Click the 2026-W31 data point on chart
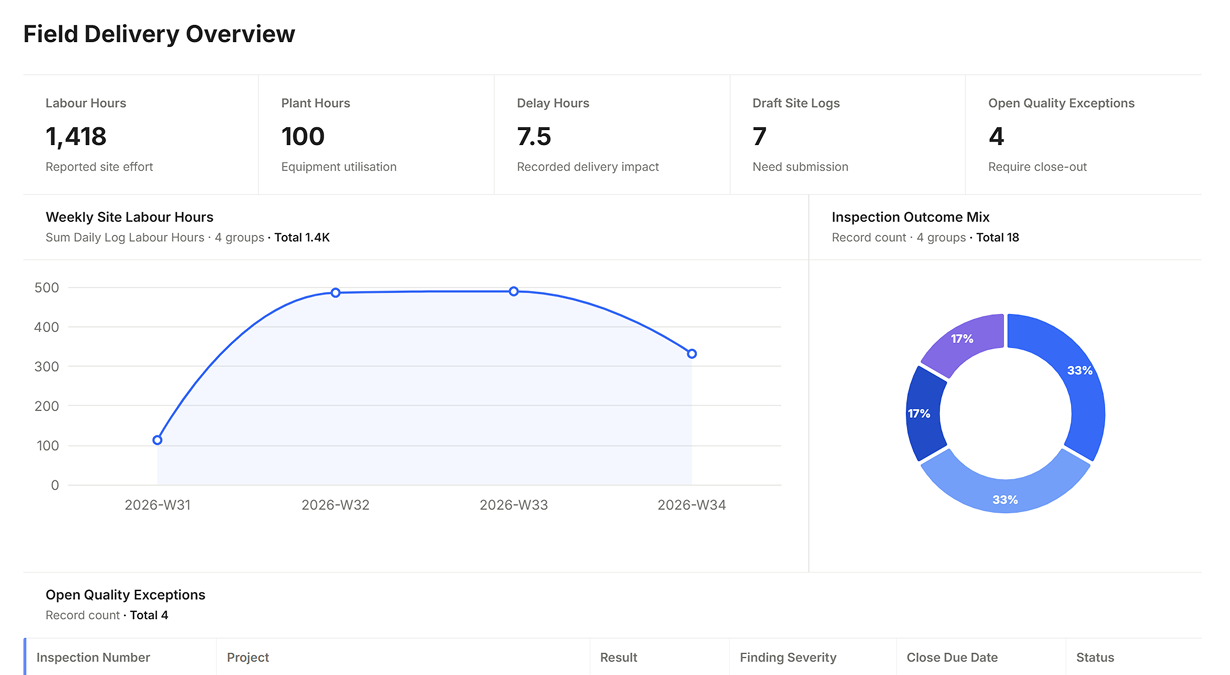Viewport: 1230px width, 675px height. point(157,440)
